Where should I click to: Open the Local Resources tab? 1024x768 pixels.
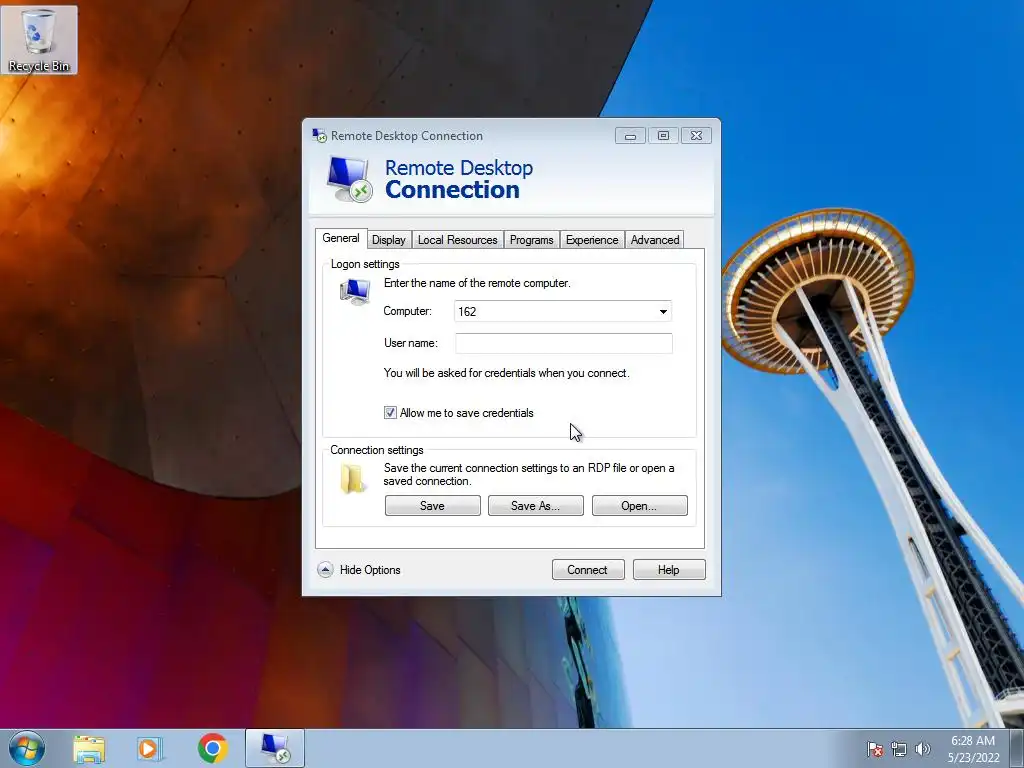pyautogui.click(x=457, y=240)
